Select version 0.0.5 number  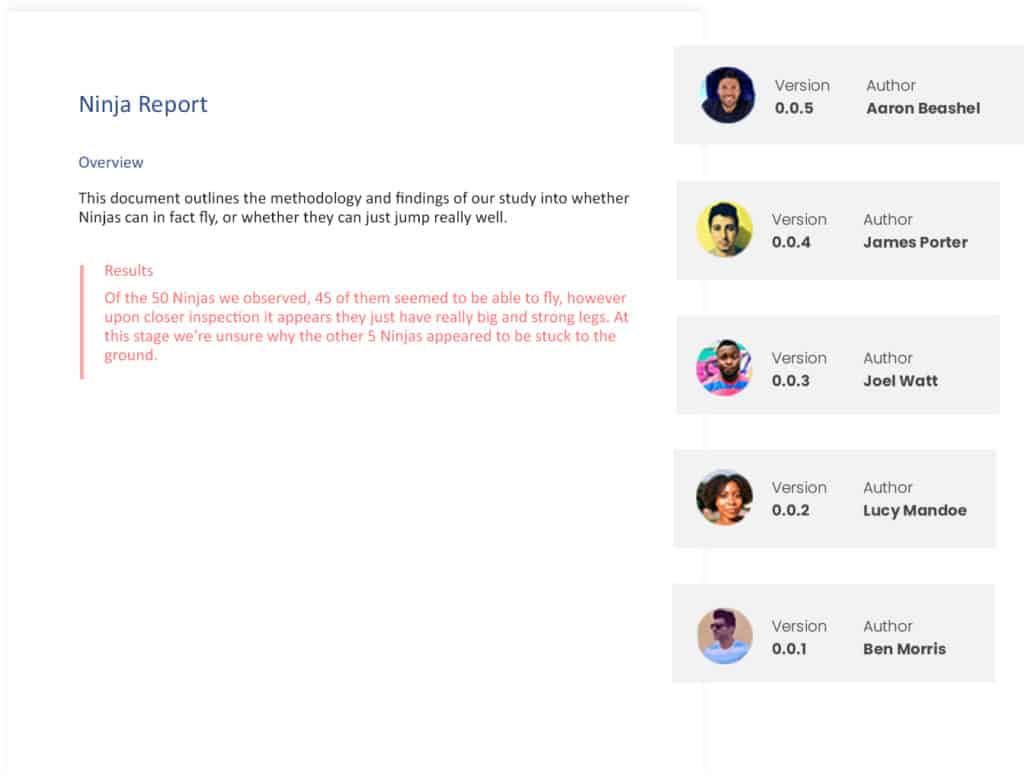pos(794,108)
